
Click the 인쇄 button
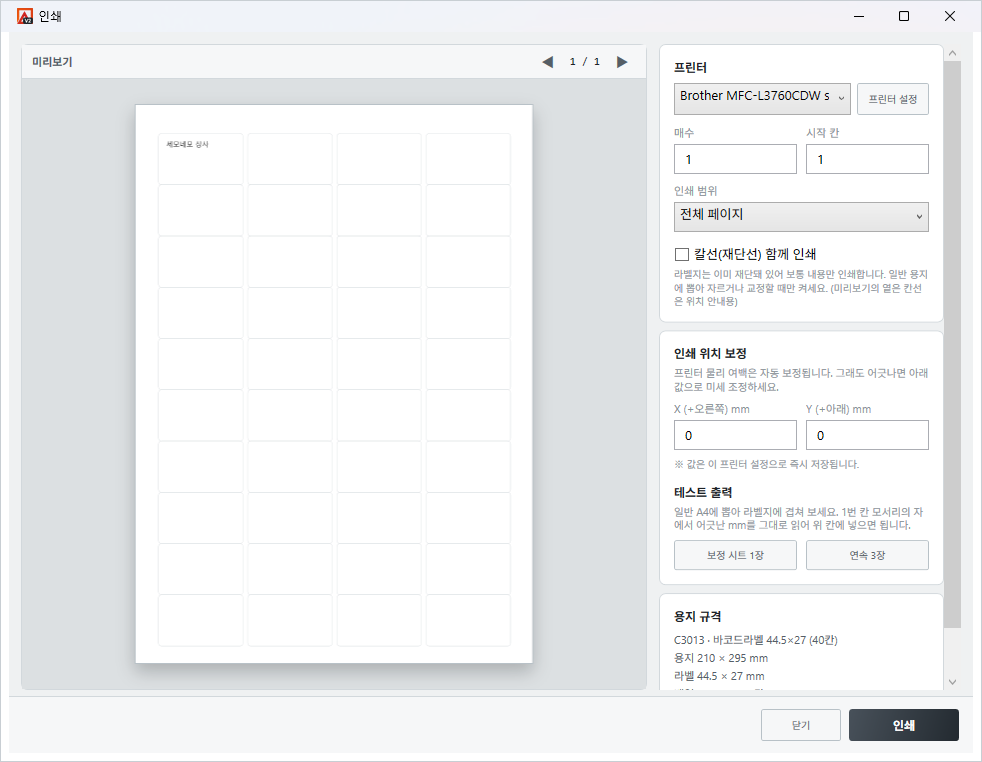tap(904, 725)
